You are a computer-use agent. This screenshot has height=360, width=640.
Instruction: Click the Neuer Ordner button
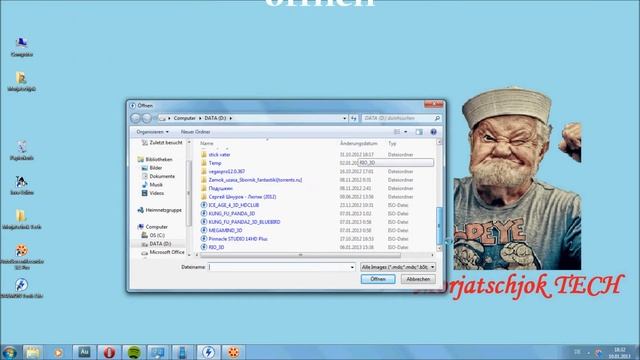[196, 132]
